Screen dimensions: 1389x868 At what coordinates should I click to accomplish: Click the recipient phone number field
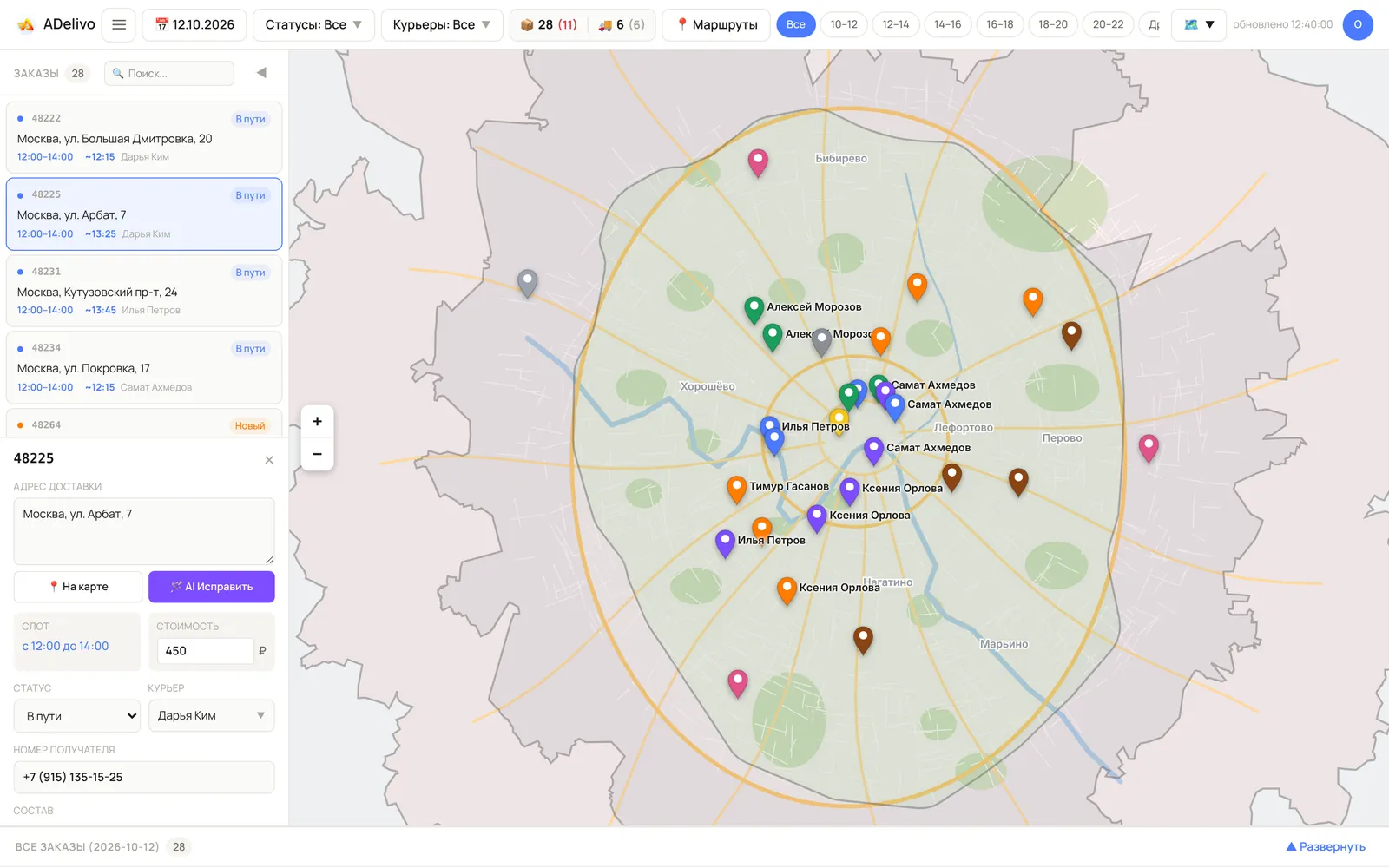click(144, 778)
